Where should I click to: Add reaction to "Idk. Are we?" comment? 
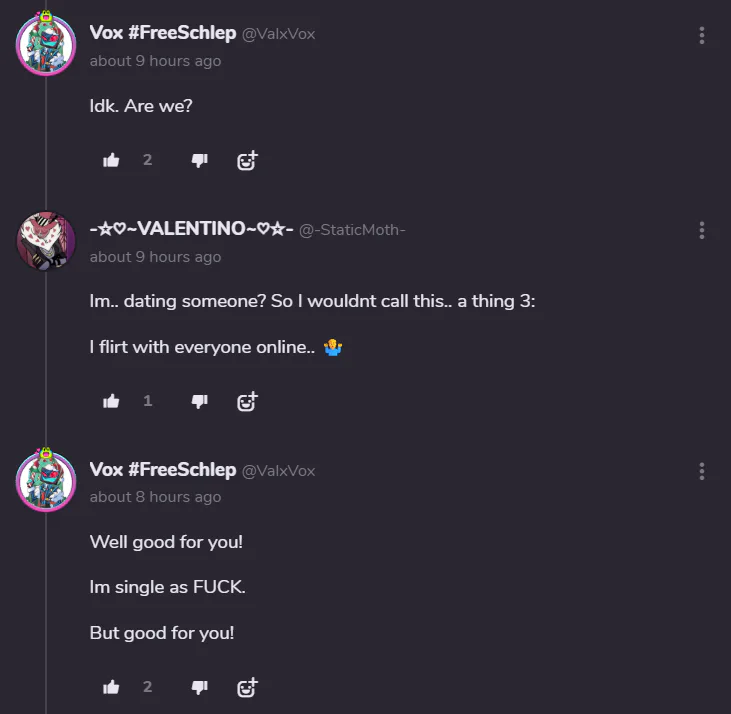247,160
